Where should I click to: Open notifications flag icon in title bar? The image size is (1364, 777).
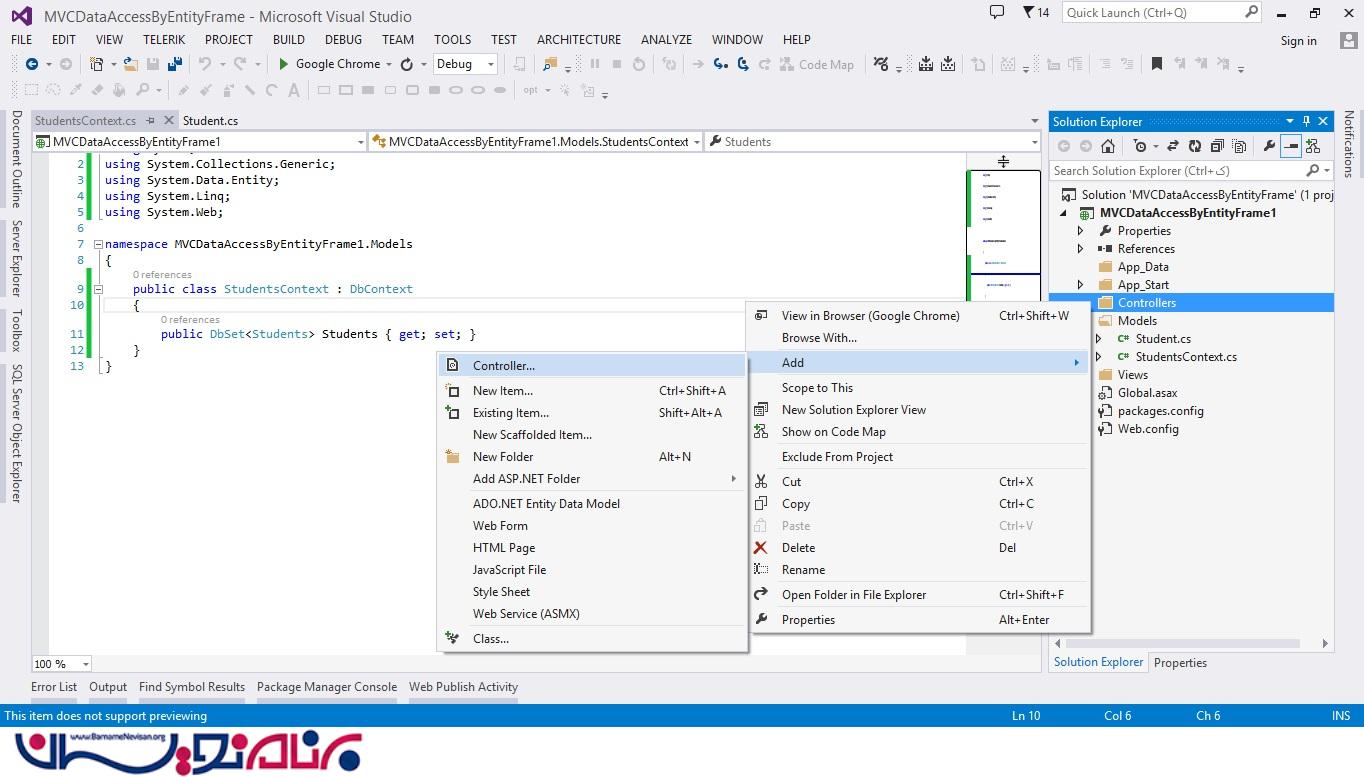pos(1028,12)
